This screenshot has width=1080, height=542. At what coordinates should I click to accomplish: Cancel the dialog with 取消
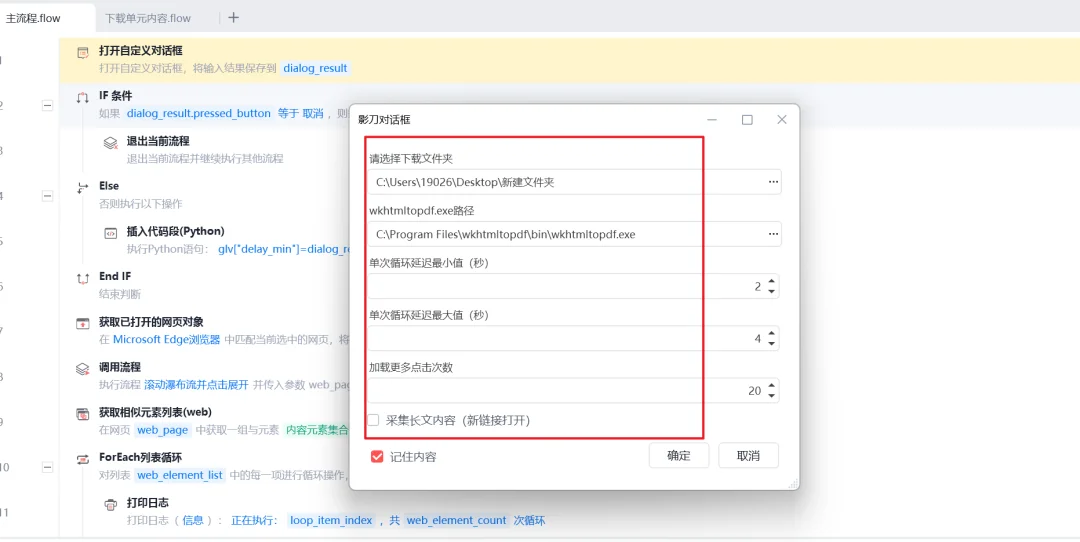click(748, 455)
